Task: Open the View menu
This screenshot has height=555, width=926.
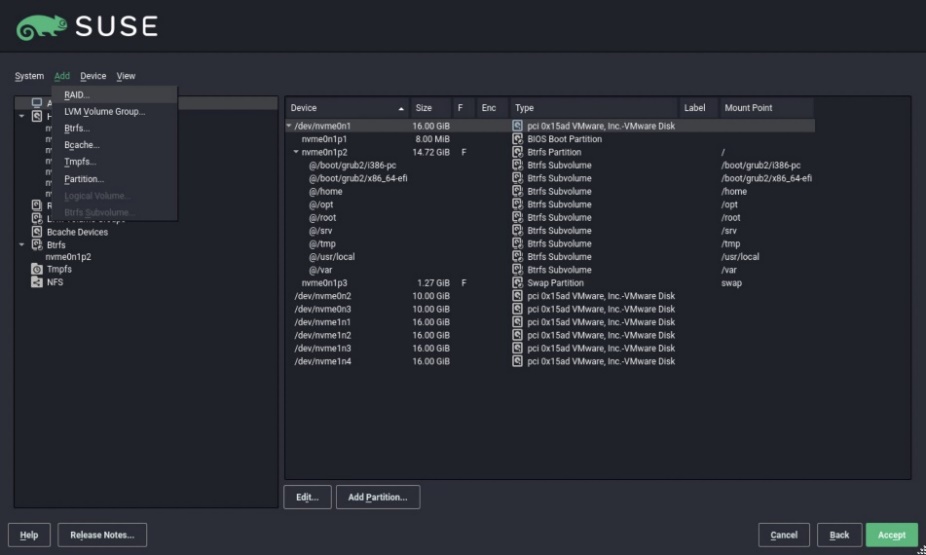Action: (126, 76)
